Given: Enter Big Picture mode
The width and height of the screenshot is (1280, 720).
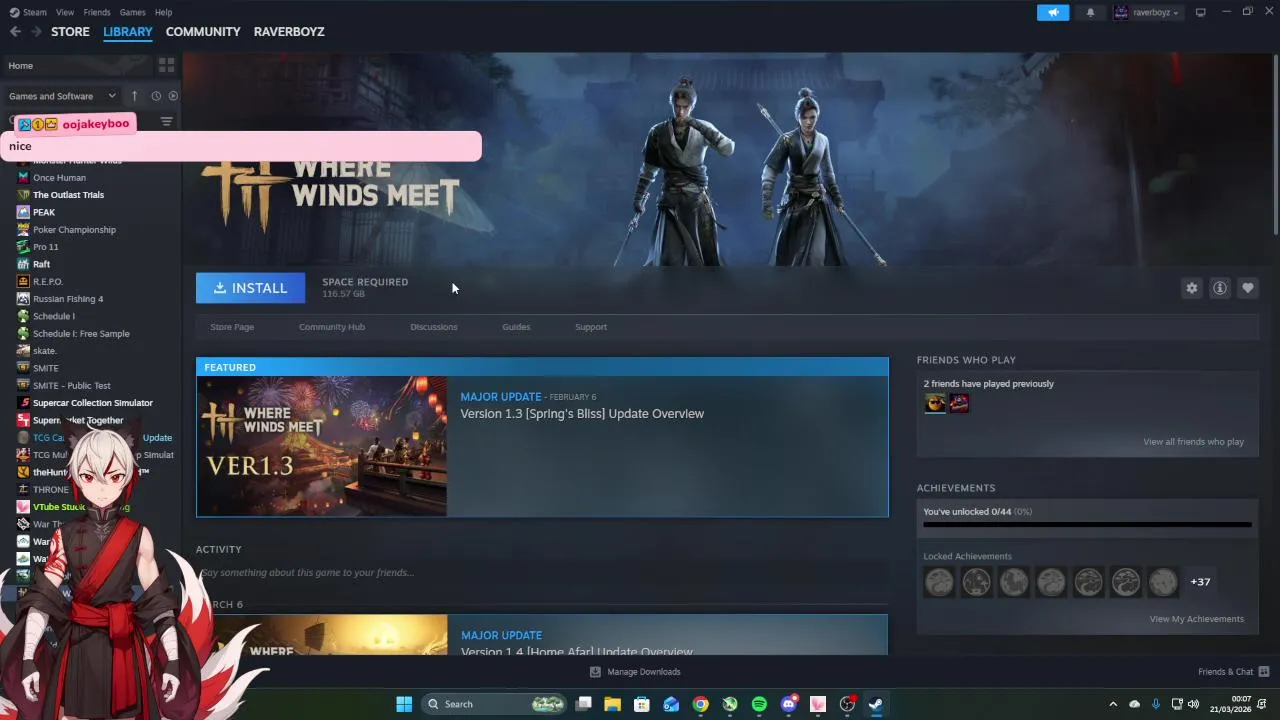Looking at the screenshot, I should [1201, 12].
